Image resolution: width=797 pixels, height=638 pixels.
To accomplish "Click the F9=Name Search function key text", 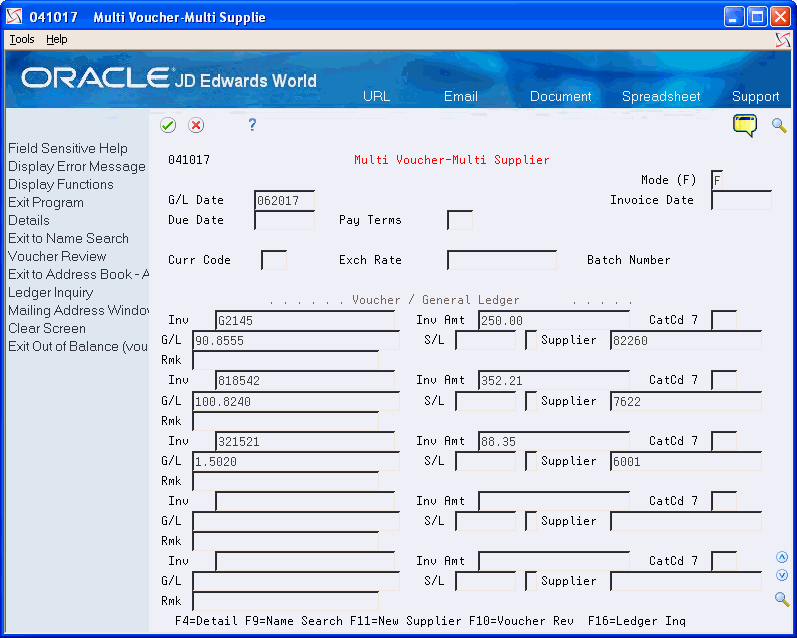I will tap(294, 621).
